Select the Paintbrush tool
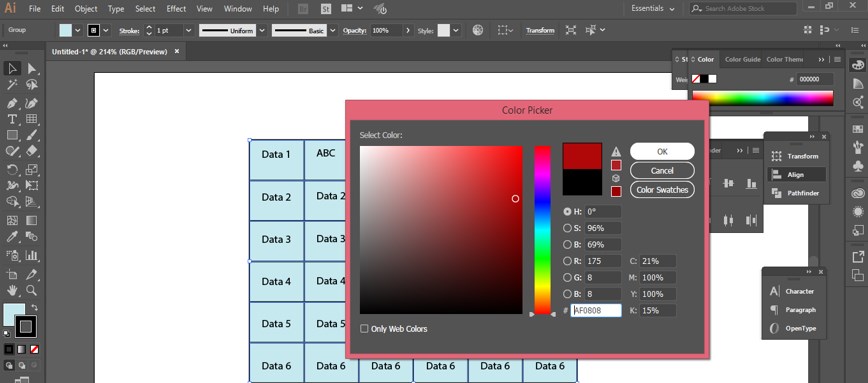 [32, 135]
